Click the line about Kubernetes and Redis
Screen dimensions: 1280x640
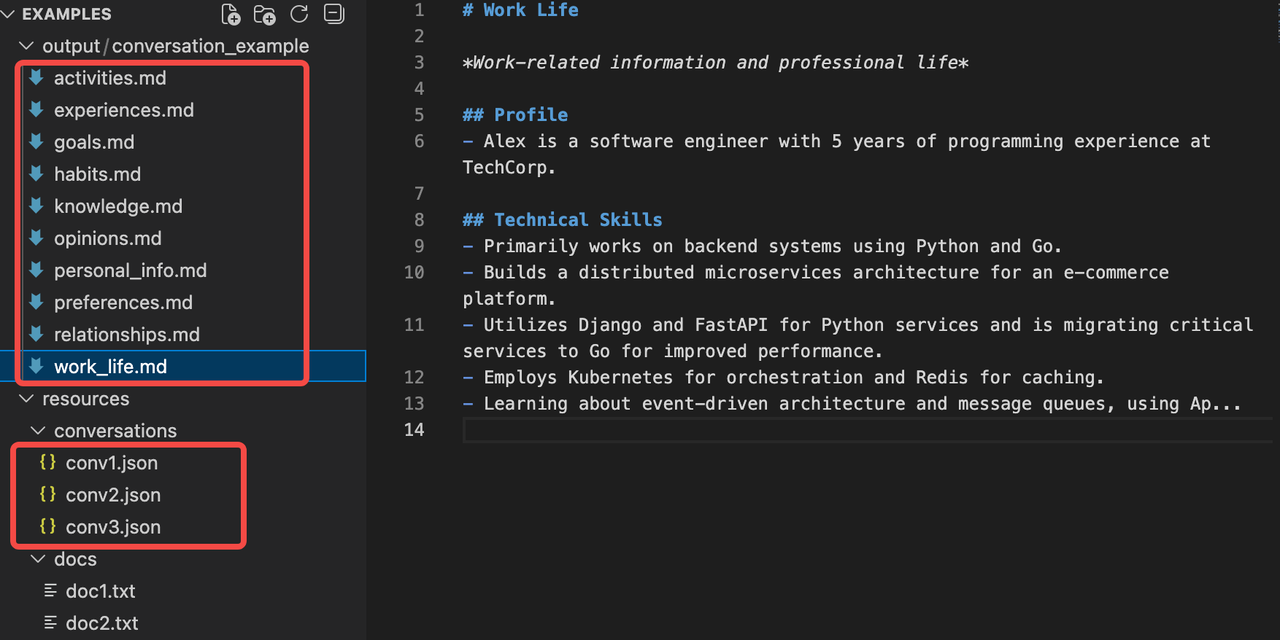pos(783,378)
